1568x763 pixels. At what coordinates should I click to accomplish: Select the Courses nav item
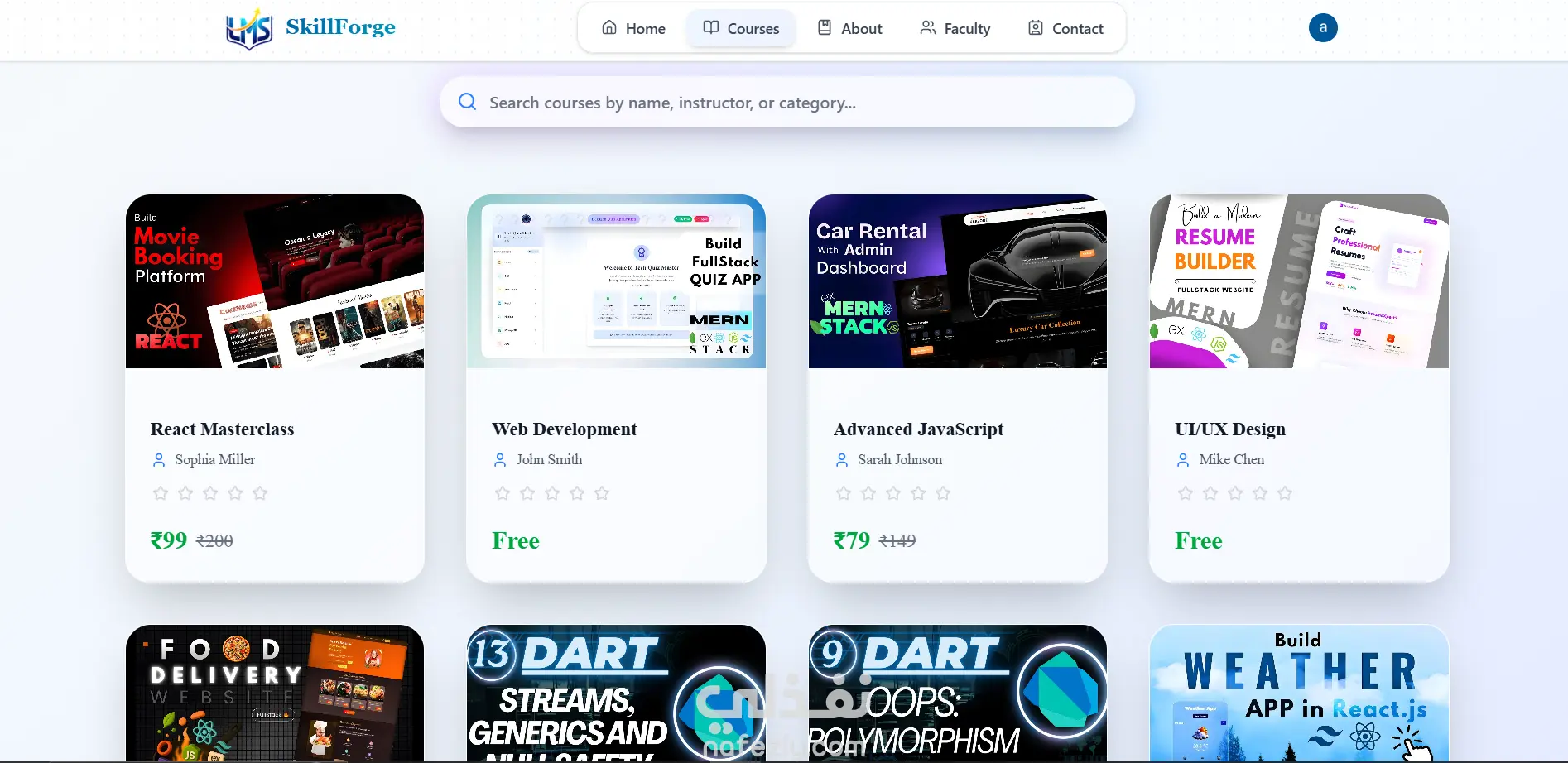pos(741,28)
